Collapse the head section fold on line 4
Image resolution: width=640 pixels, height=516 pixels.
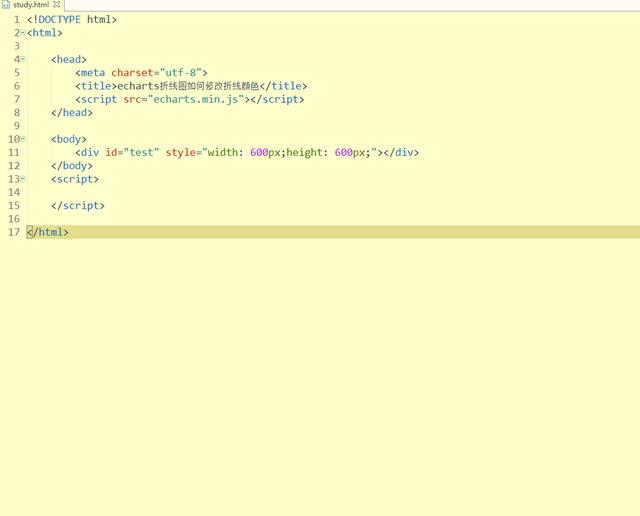point(23,59)
